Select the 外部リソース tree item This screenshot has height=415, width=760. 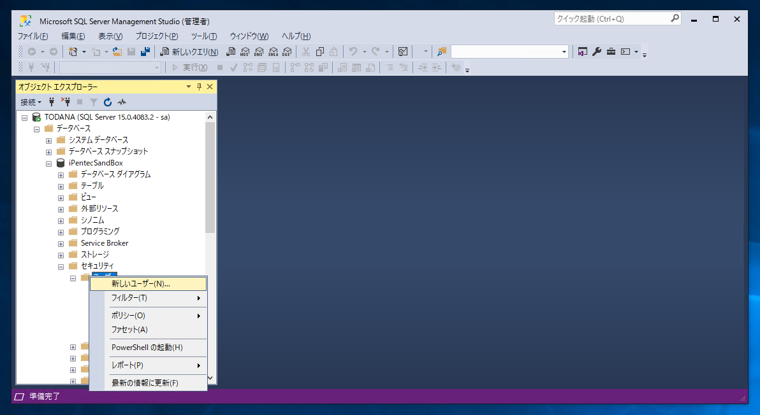pos(99,208)
